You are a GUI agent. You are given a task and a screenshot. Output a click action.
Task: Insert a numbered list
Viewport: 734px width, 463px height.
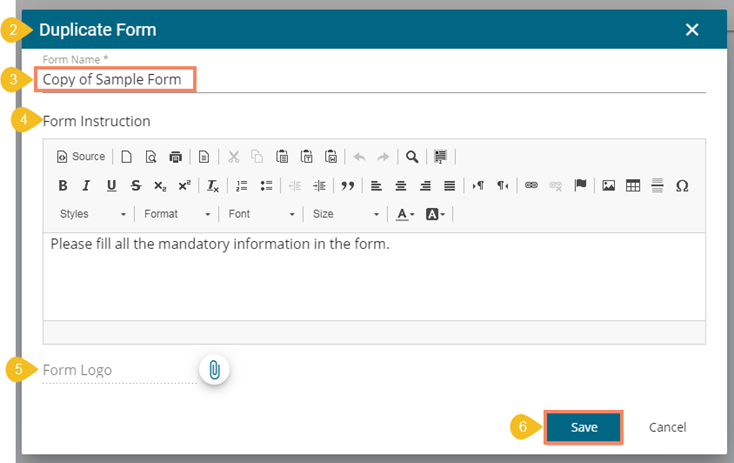(x=242, y=186)
